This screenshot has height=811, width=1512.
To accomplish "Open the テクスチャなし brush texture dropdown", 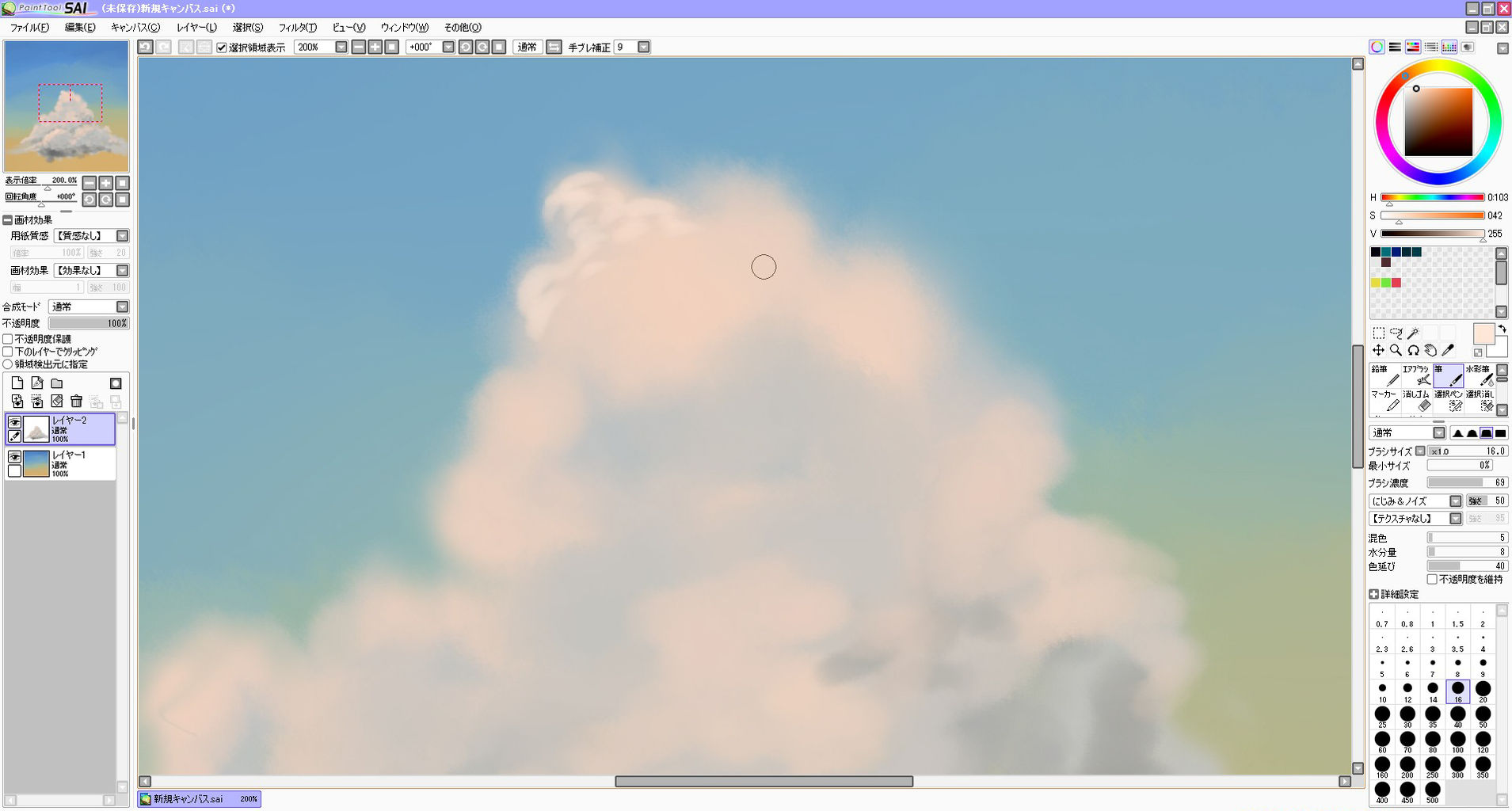I will click(x=1456, y=519).
